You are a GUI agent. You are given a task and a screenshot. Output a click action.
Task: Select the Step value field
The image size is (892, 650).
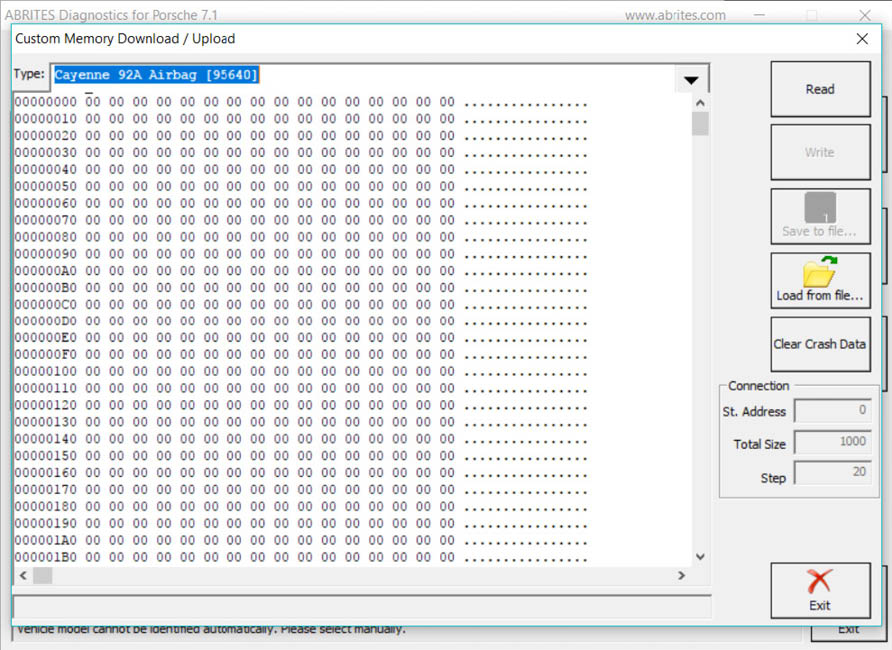(832, 473)
